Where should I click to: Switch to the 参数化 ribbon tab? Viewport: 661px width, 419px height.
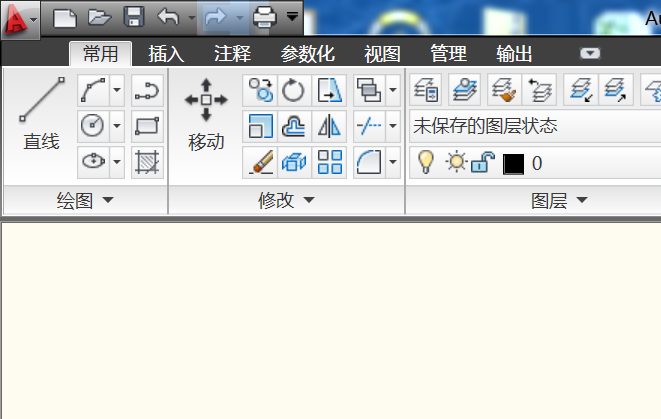(308, 54)
